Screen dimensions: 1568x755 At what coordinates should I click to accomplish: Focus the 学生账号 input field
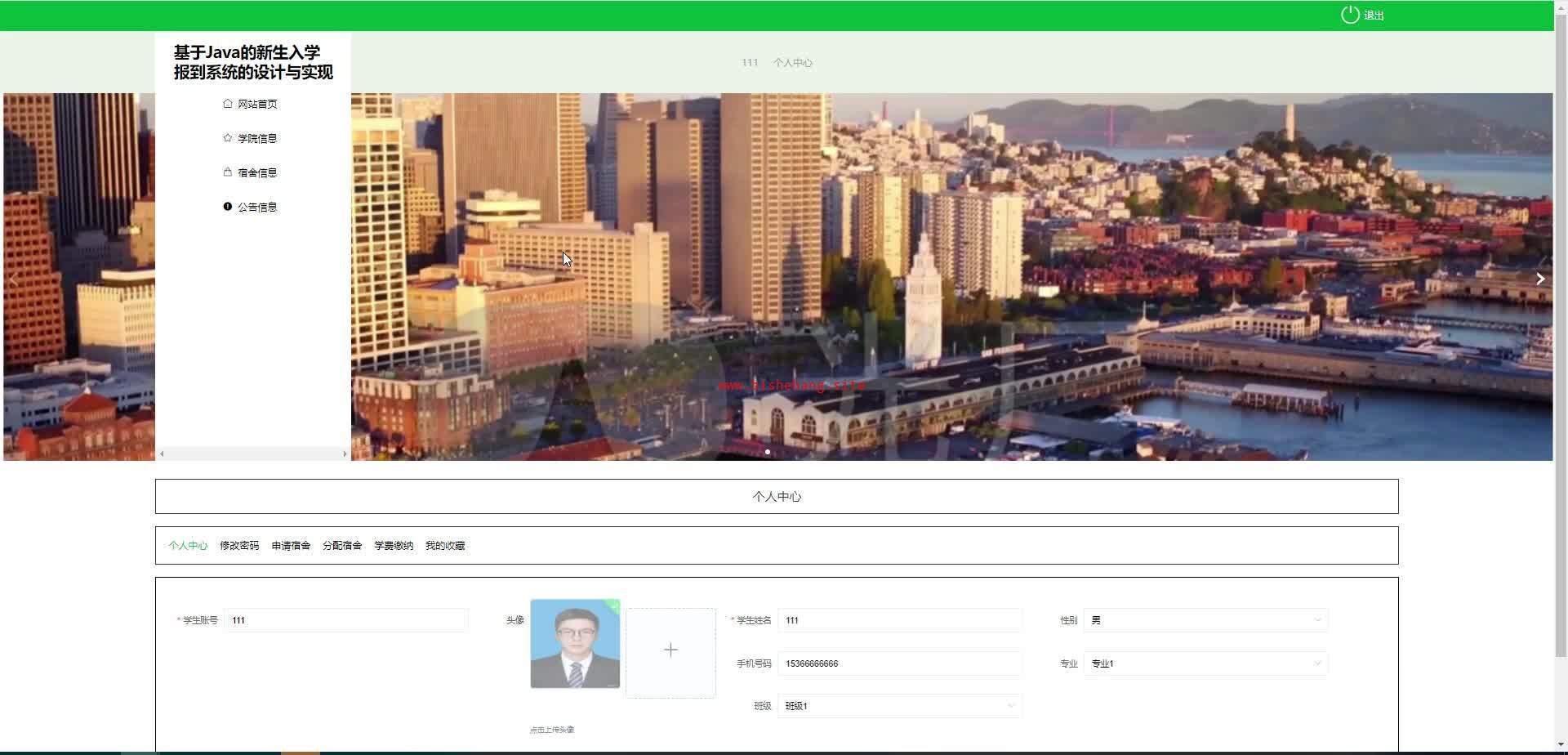point(345,620)
